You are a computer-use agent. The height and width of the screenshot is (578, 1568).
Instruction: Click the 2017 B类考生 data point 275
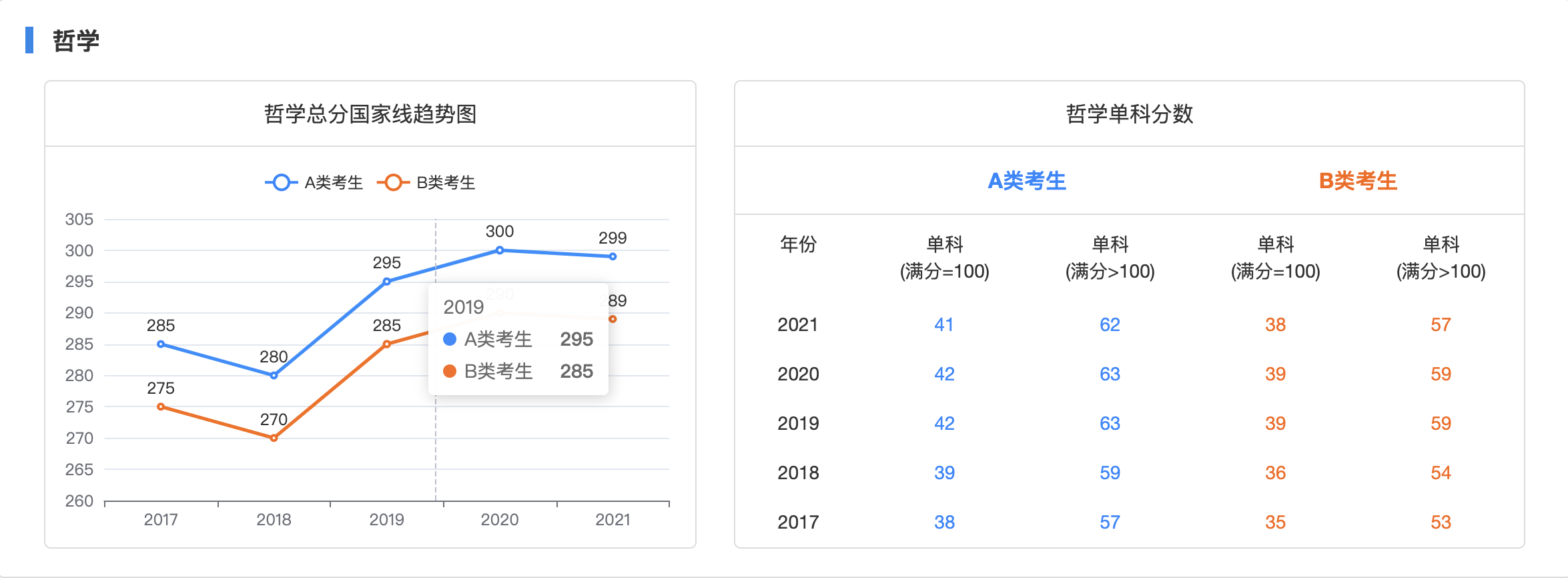pyautogui.click(x=161, y=406)
